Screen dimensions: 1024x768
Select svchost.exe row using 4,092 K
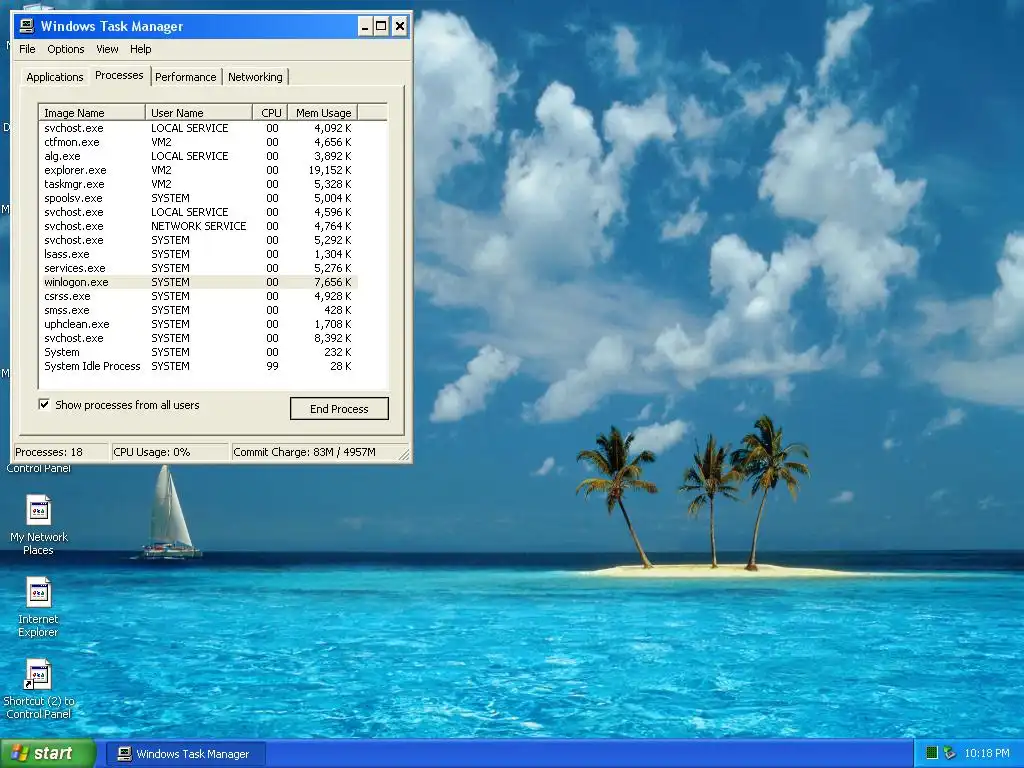[199, 128]
